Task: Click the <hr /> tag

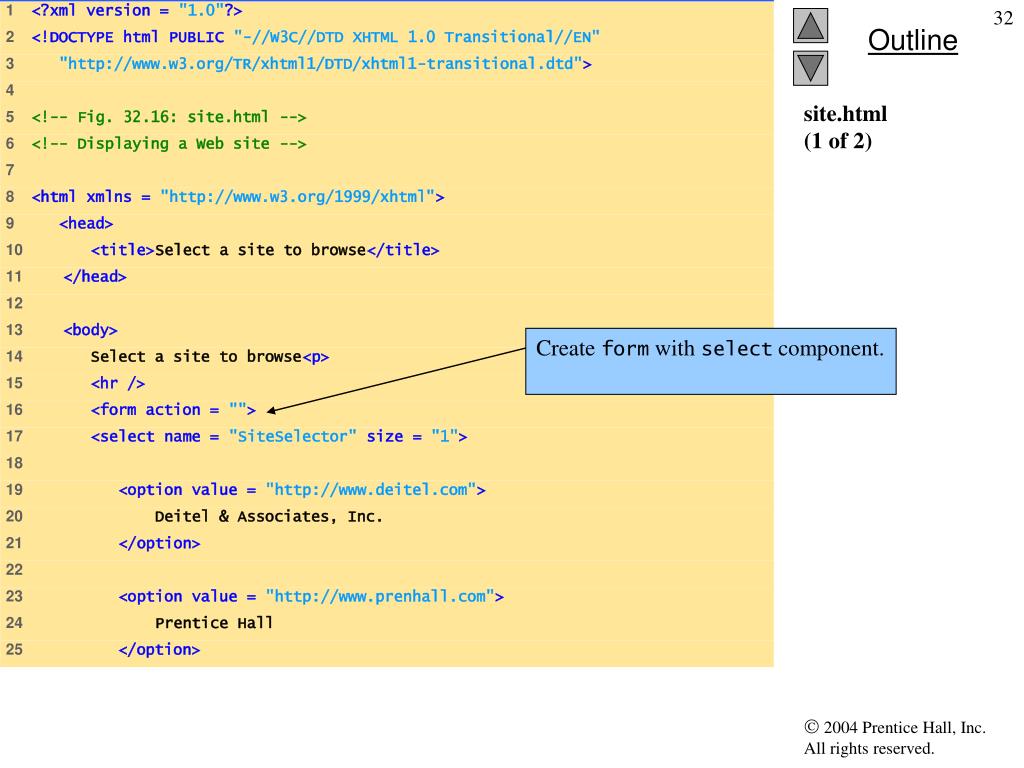Action: pyautogui.click(x=118, y=383)
